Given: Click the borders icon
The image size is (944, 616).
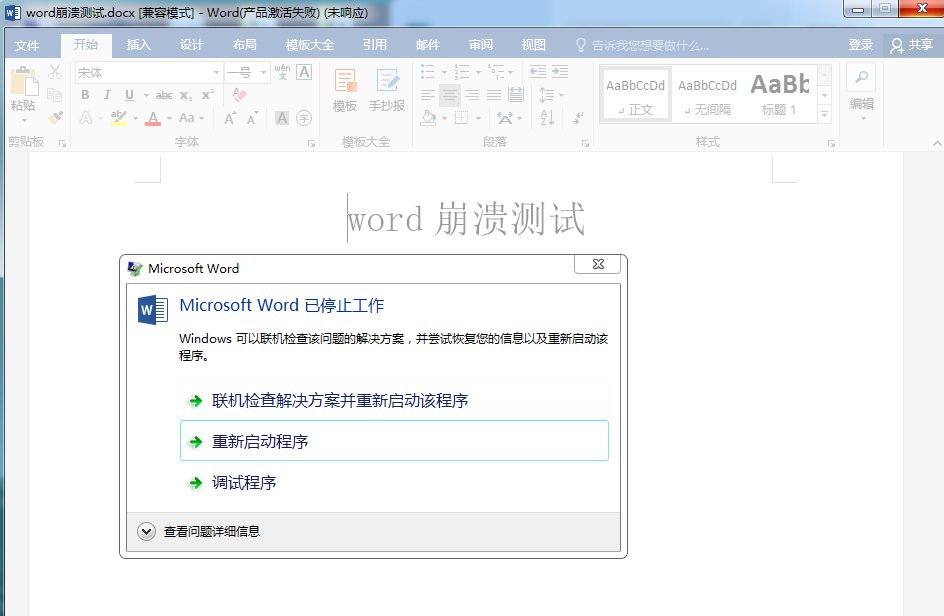Looking at the screenshot, I should (x=461, y=118).
